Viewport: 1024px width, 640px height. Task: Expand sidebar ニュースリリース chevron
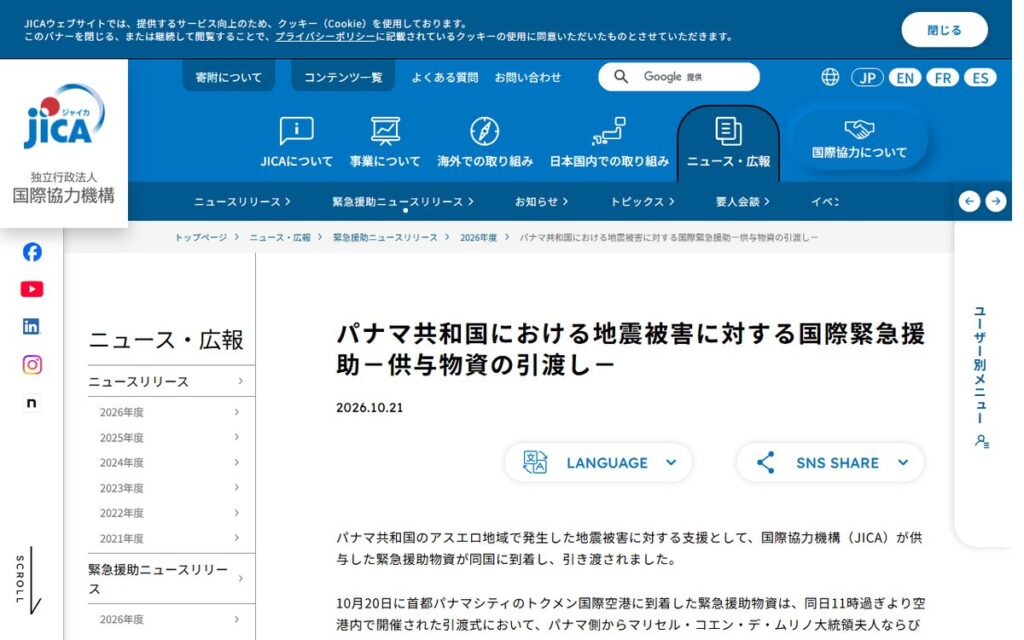(x=240, y=381)
